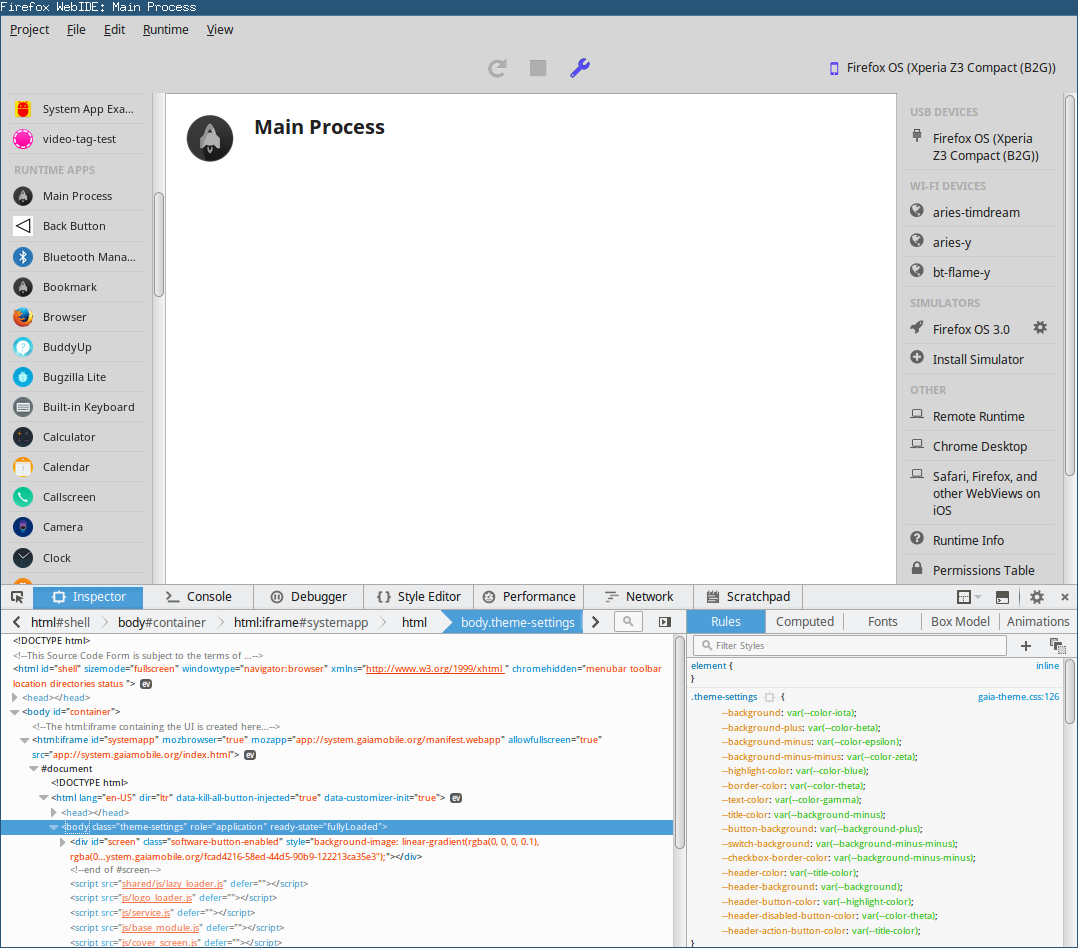Viewport: 1078px width, 948px height.
Task: Close the developer tools toolbox
Action: [1064, 597]
